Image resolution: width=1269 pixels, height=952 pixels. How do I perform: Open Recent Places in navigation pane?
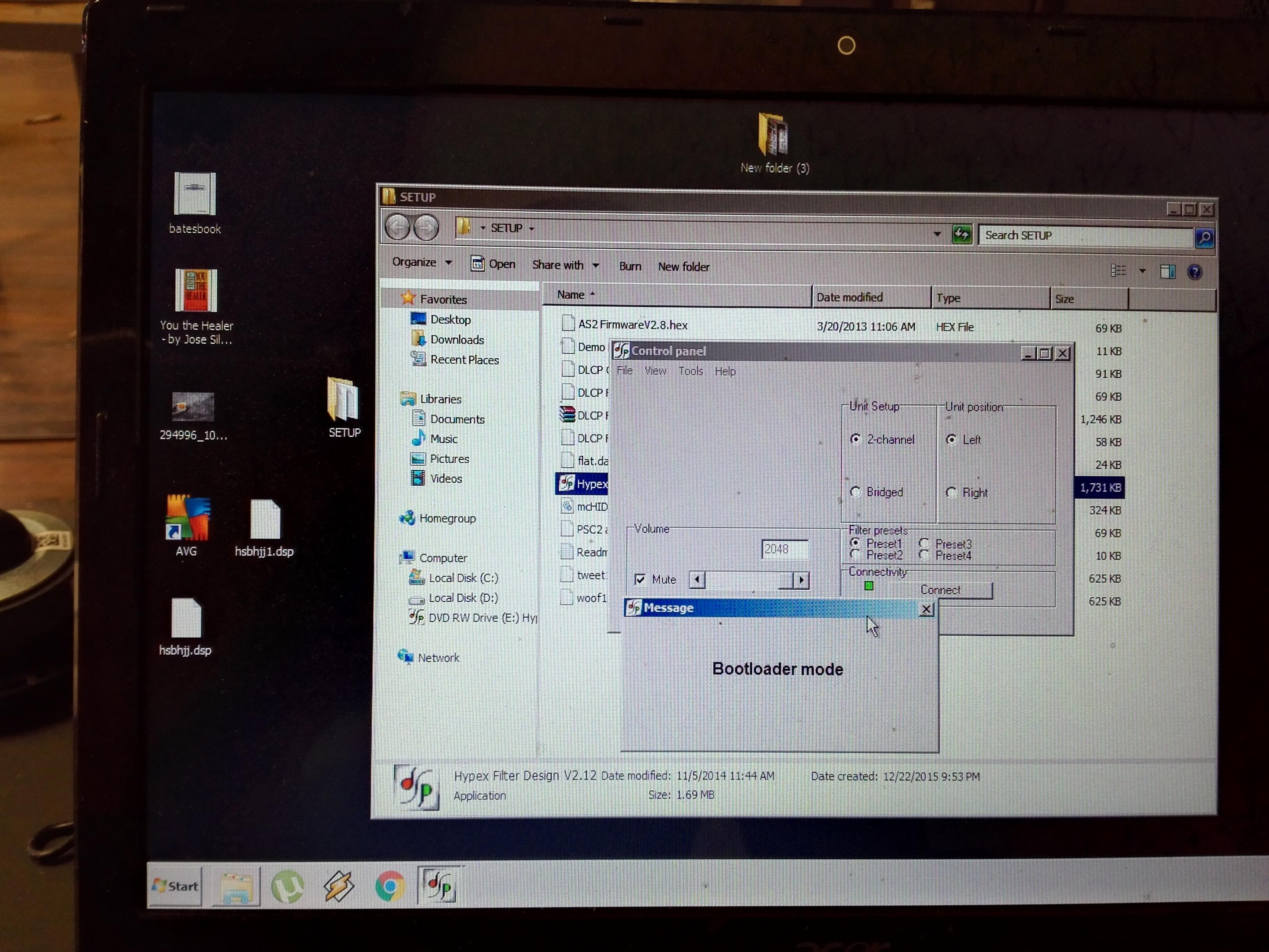454,360
